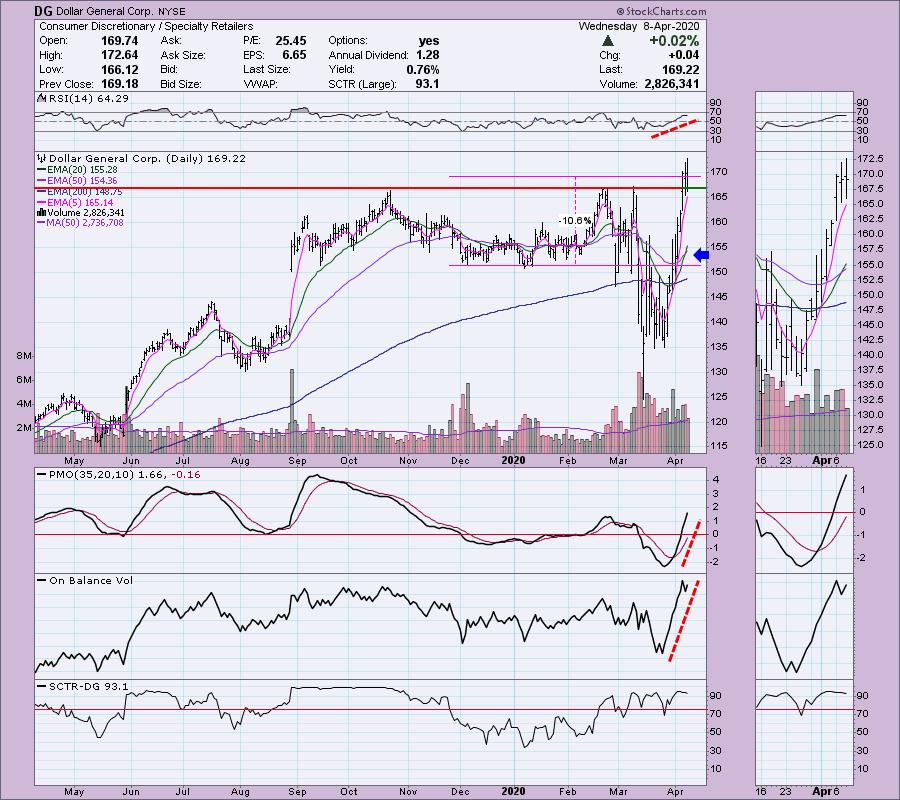Select the 'VWAP:' label
900x800 pixels.
point(260,84)
